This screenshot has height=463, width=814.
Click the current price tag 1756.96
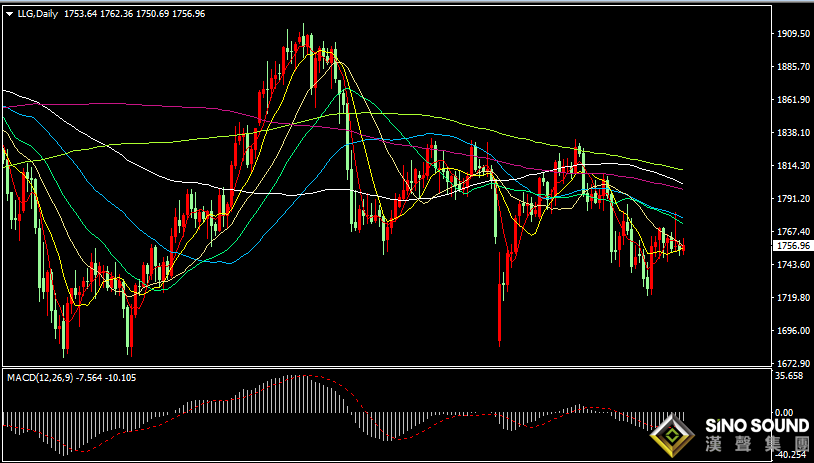[791, 246]
